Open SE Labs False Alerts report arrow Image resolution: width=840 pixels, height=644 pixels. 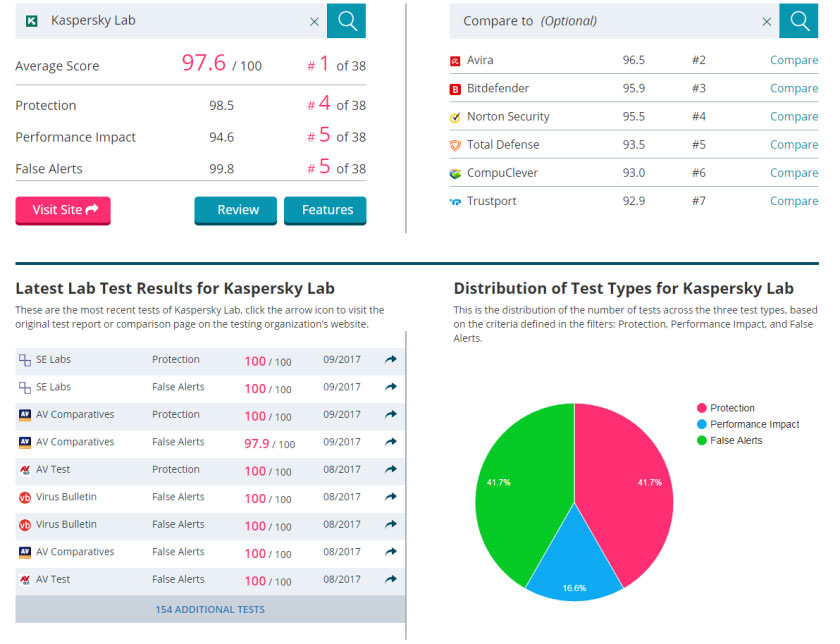pyautogui.click(x=391, y=387)
